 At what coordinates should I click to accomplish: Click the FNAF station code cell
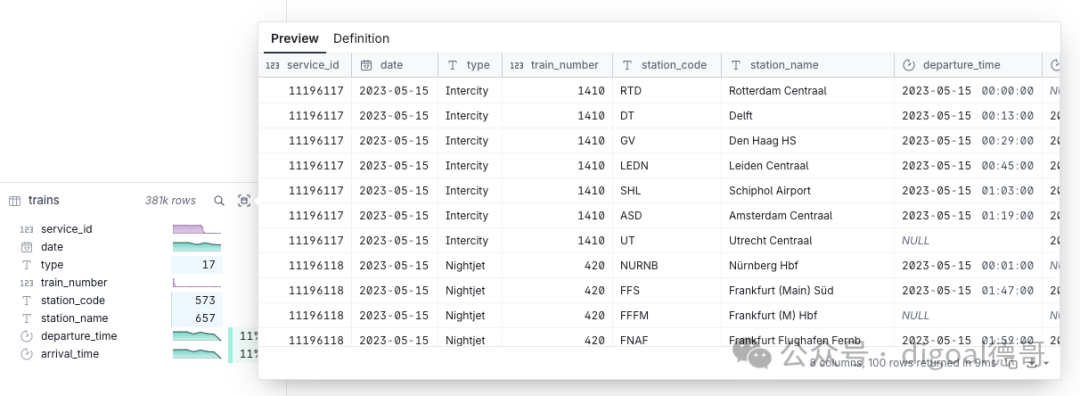coord(667,337)
